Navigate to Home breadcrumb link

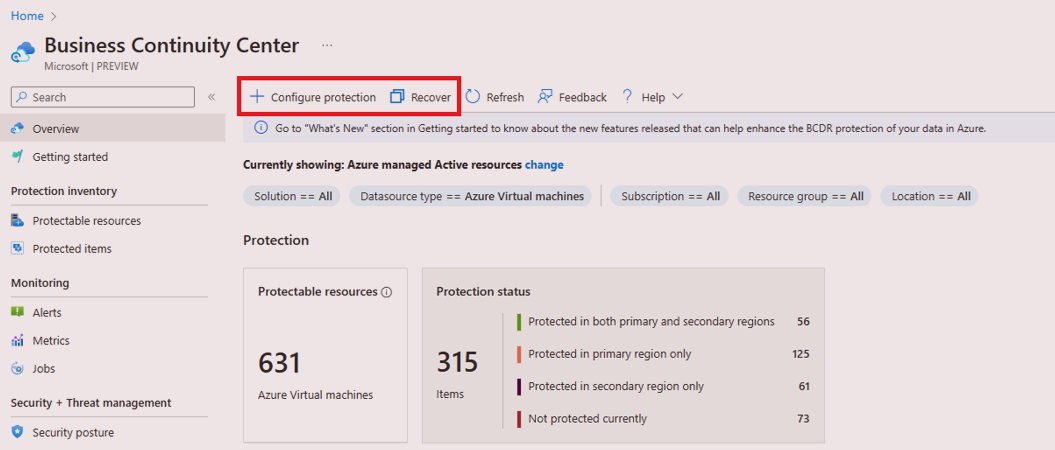point(27,16)
